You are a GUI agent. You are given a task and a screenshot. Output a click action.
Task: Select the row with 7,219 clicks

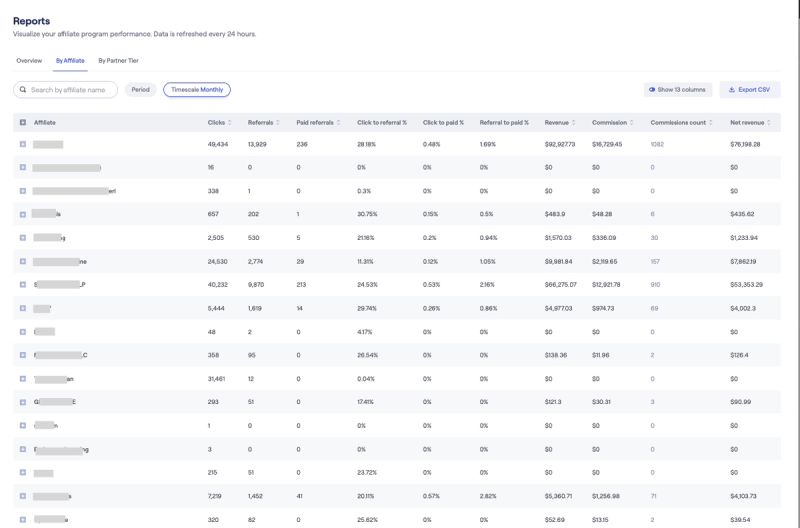point(22,496)
